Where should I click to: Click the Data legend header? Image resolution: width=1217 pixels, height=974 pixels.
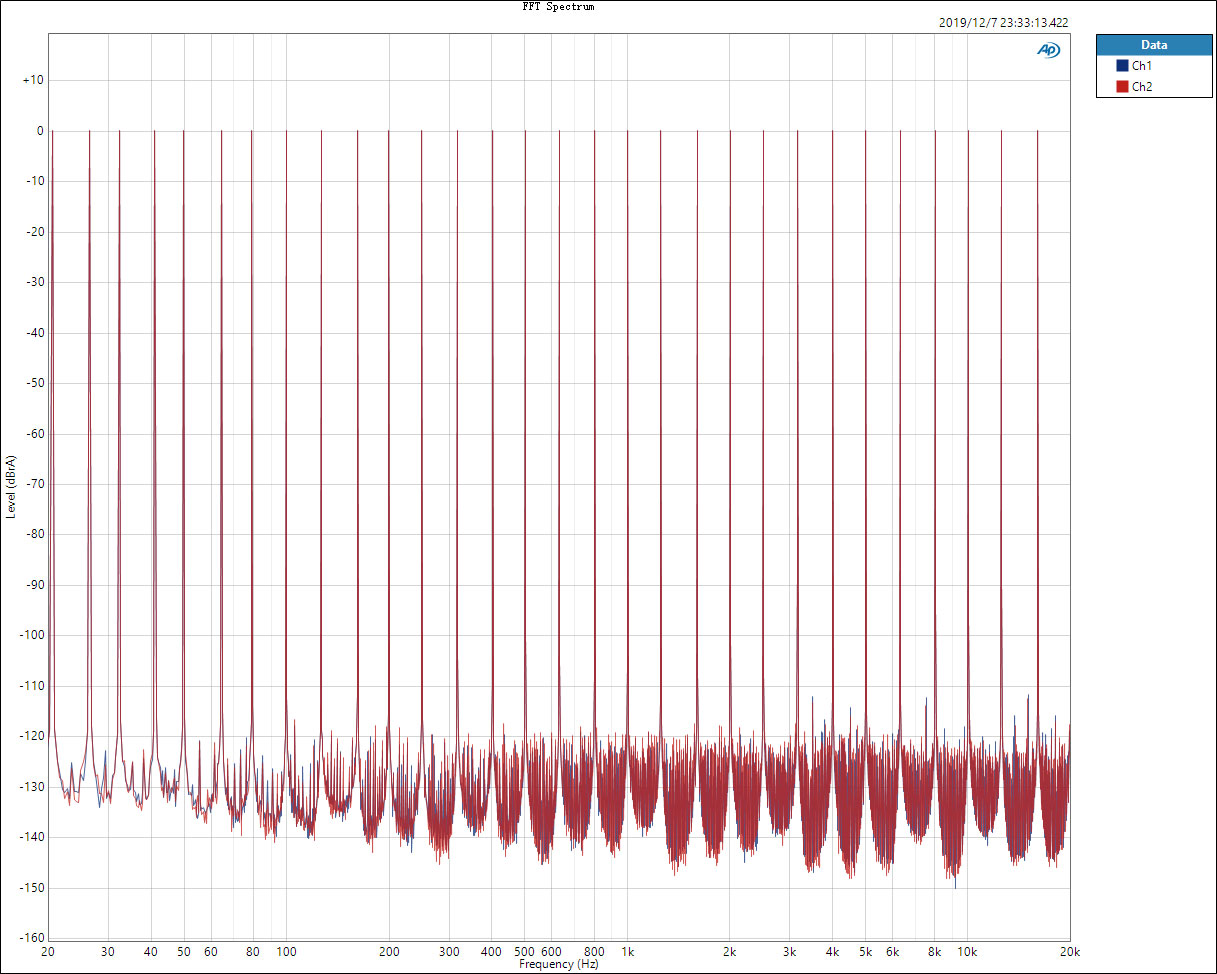[x=1153, y=45]
